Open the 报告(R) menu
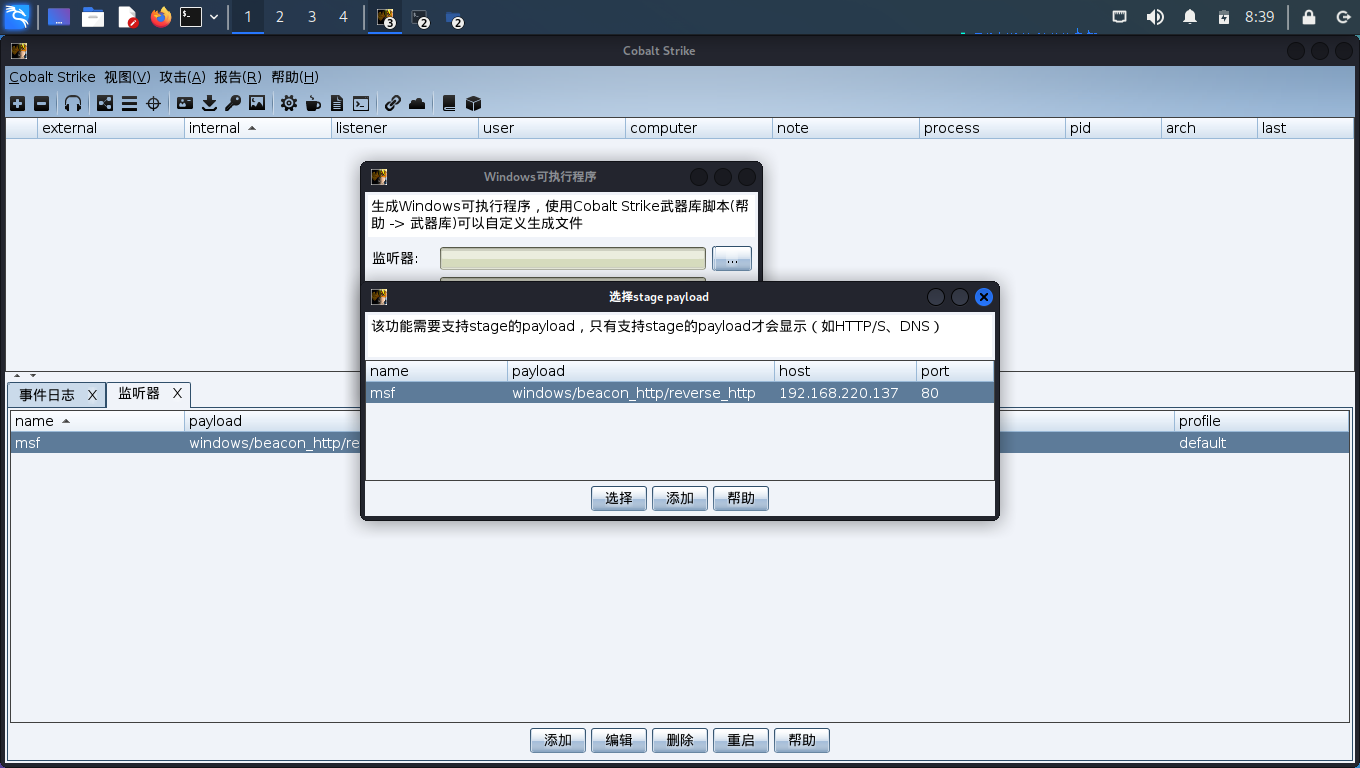Viewport: 1360px width, 768px height. tap(238, 77)
